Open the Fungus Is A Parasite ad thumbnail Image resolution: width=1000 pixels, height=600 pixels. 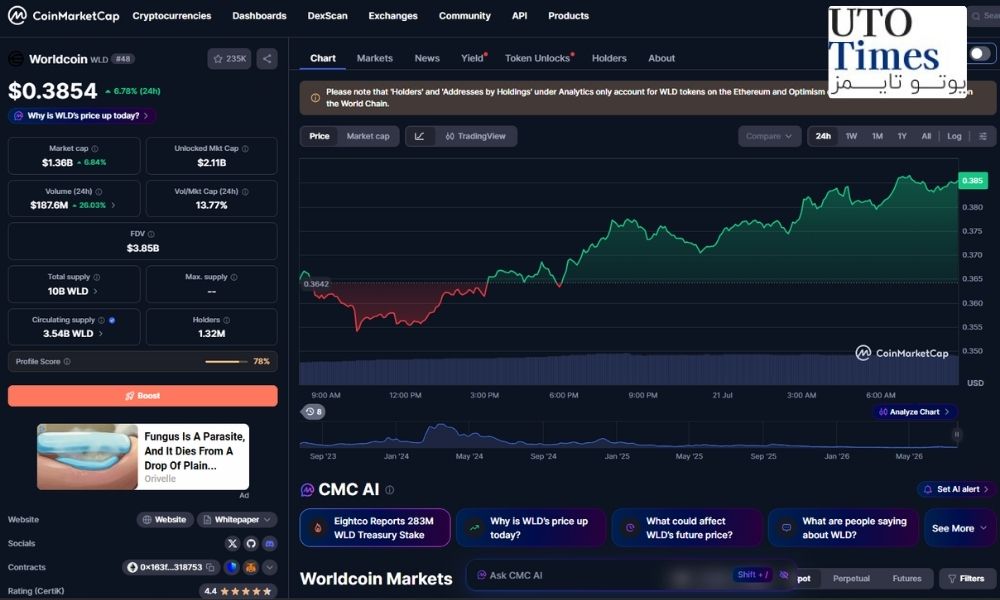click(87, 457)
